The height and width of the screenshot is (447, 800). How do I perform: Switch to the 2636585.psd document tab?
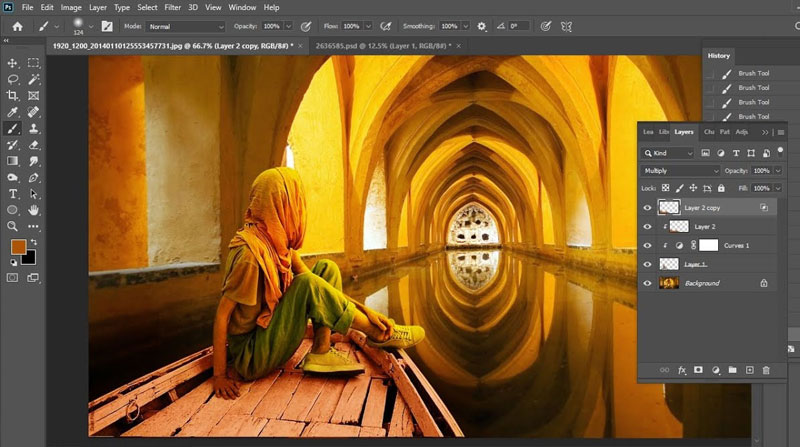point(383,46)
